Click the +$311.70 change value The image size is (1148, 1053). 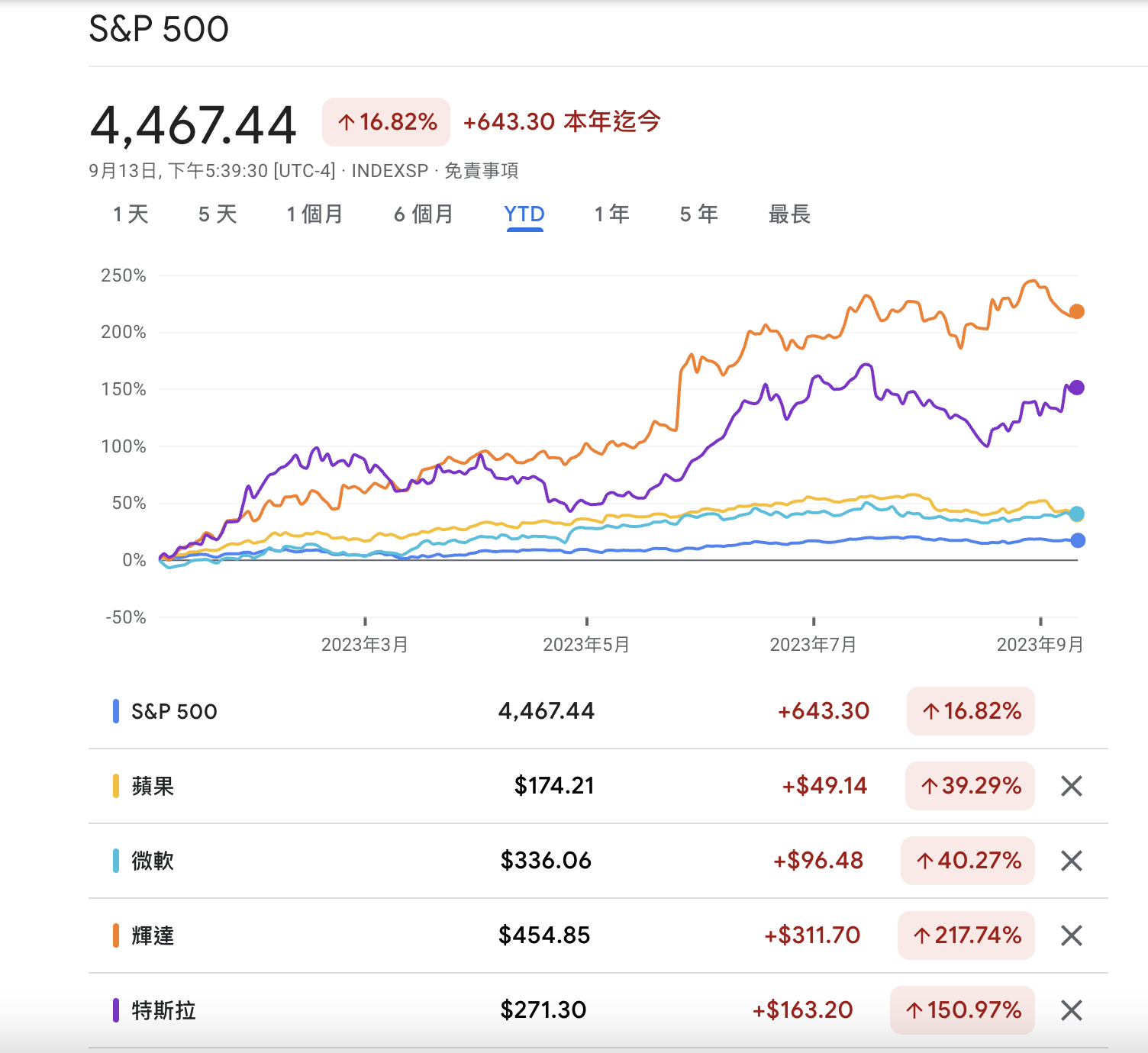[812, 935]
